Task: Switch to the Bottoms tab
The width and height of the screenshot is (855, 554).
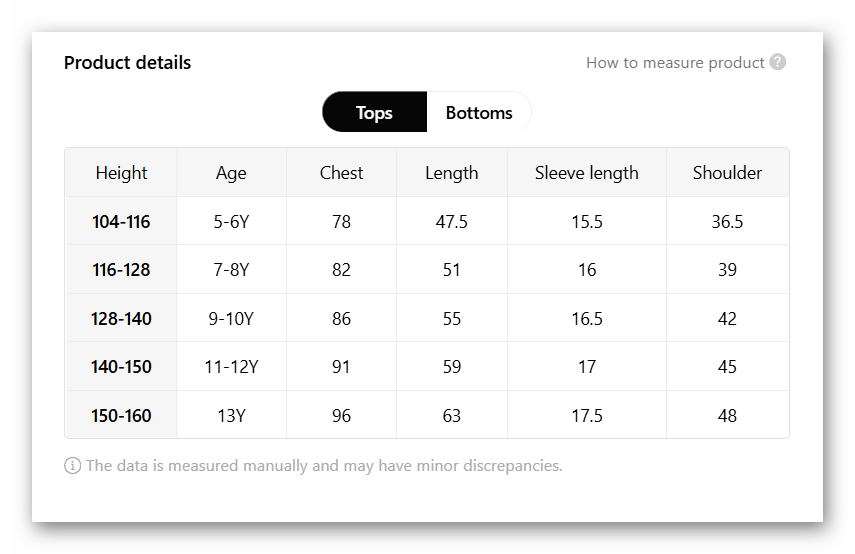Action: (479, 113)
